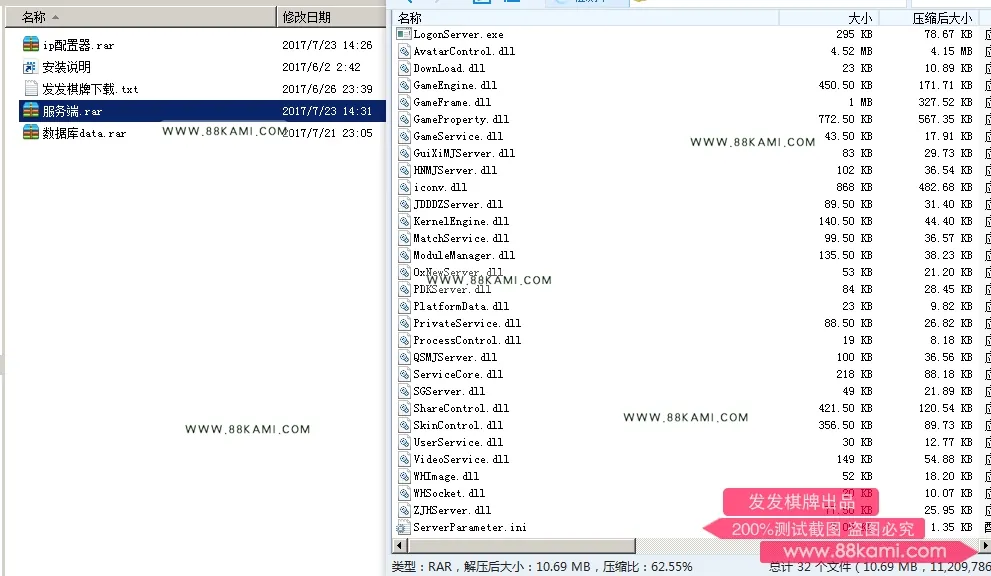Select the highlighted 服务端.rar row

click(202, 111)
